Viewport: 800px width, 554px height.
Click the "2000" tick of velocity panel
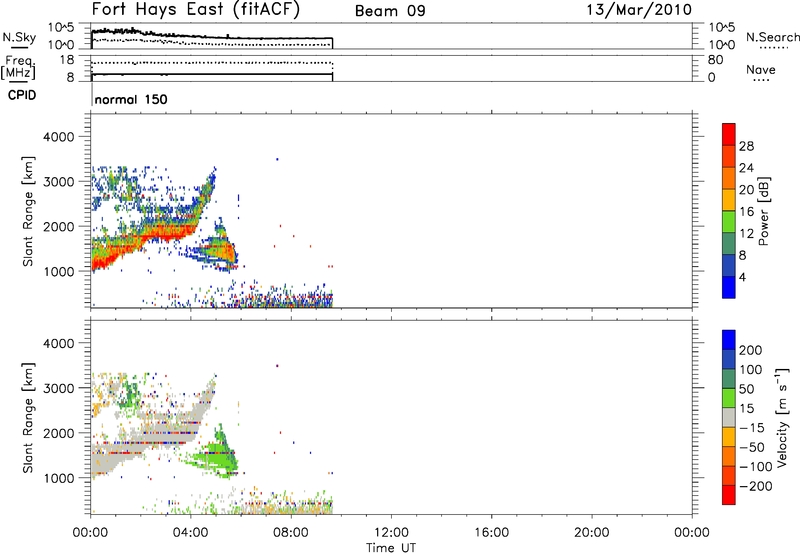tap(59, 433)
